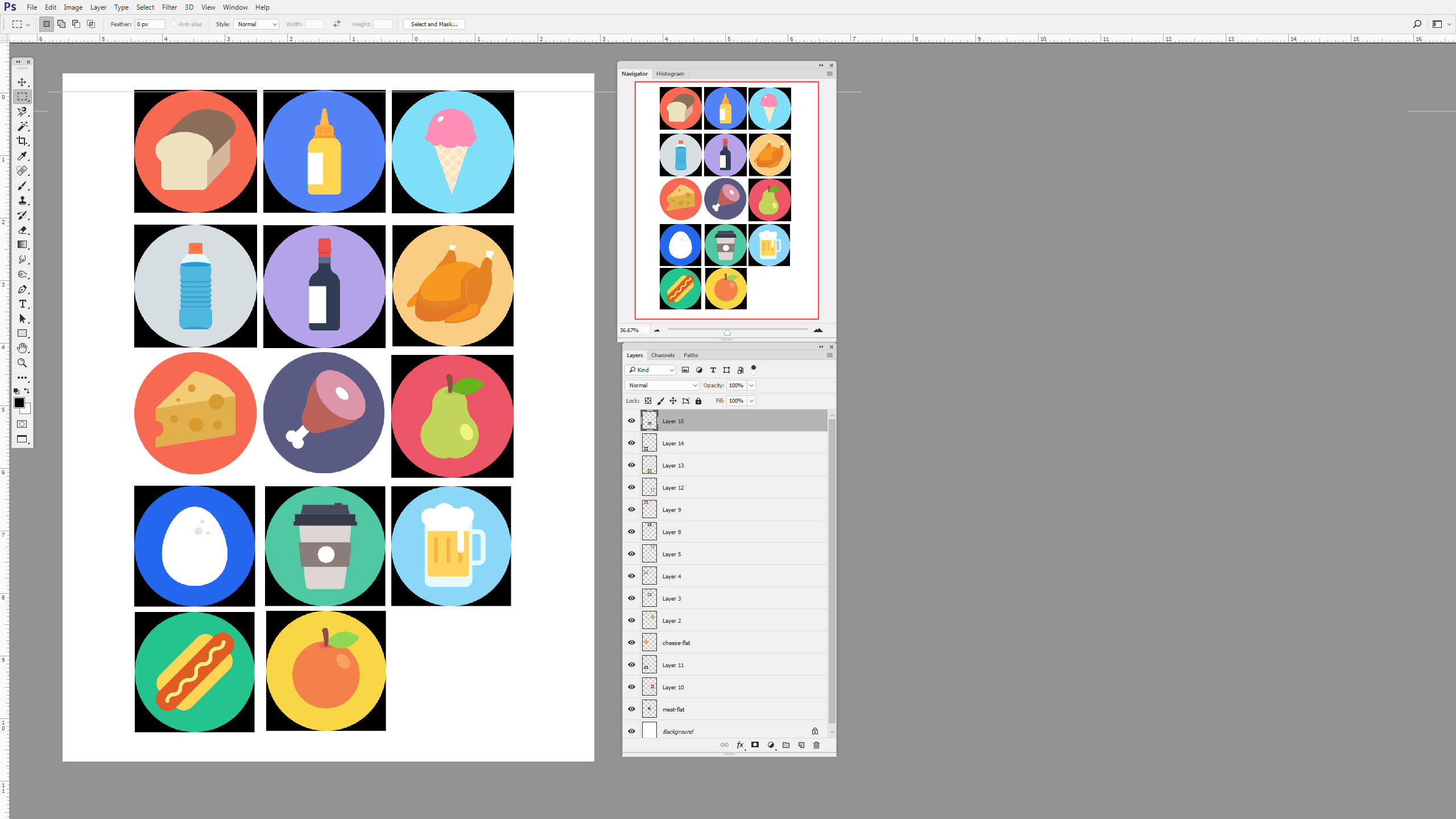Click the Create new layer icon
1456x819 pixels.
pyautogui.click(x=801, y=745)
